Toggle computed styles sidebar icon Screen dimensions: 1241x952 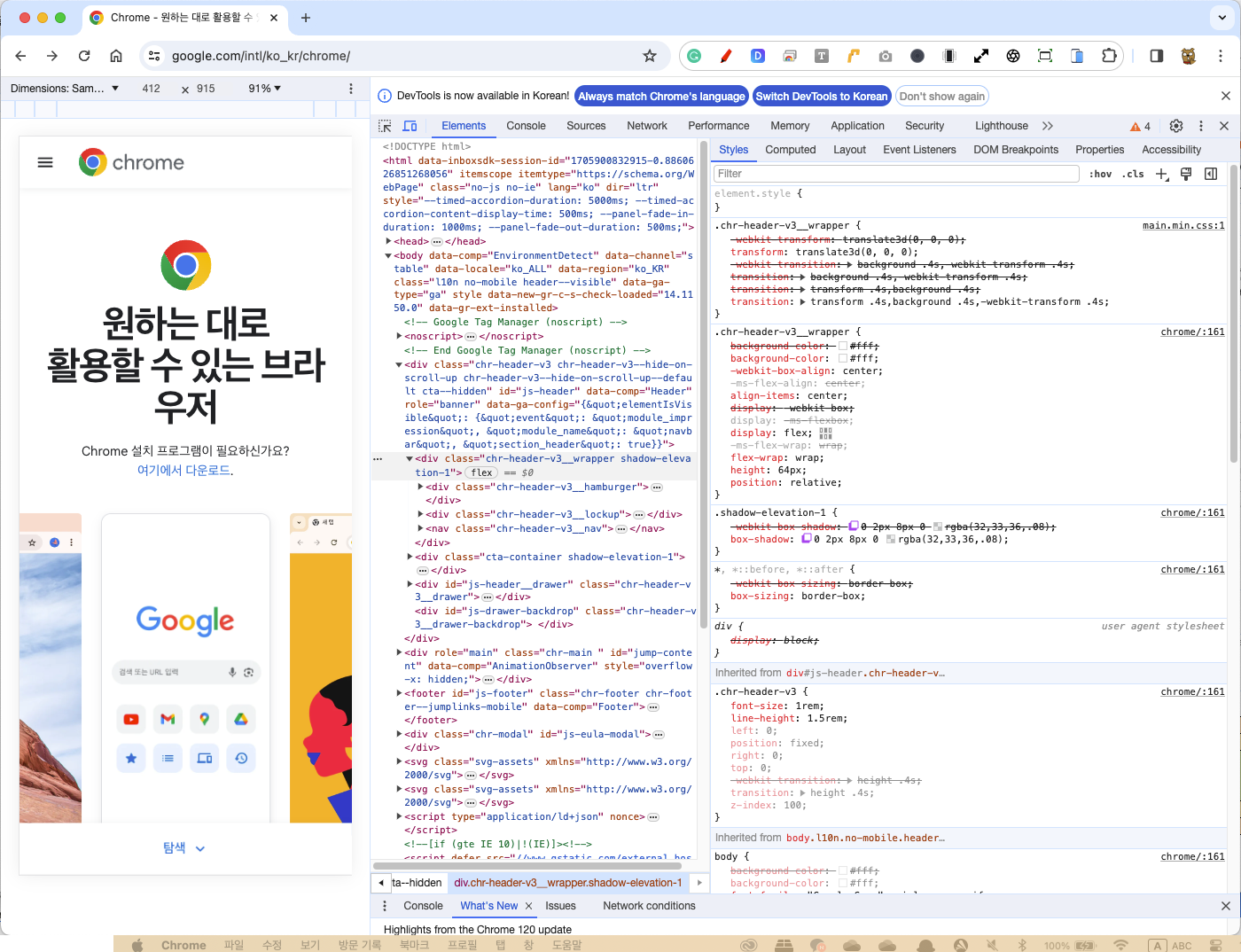click(x=1211, y=174)
